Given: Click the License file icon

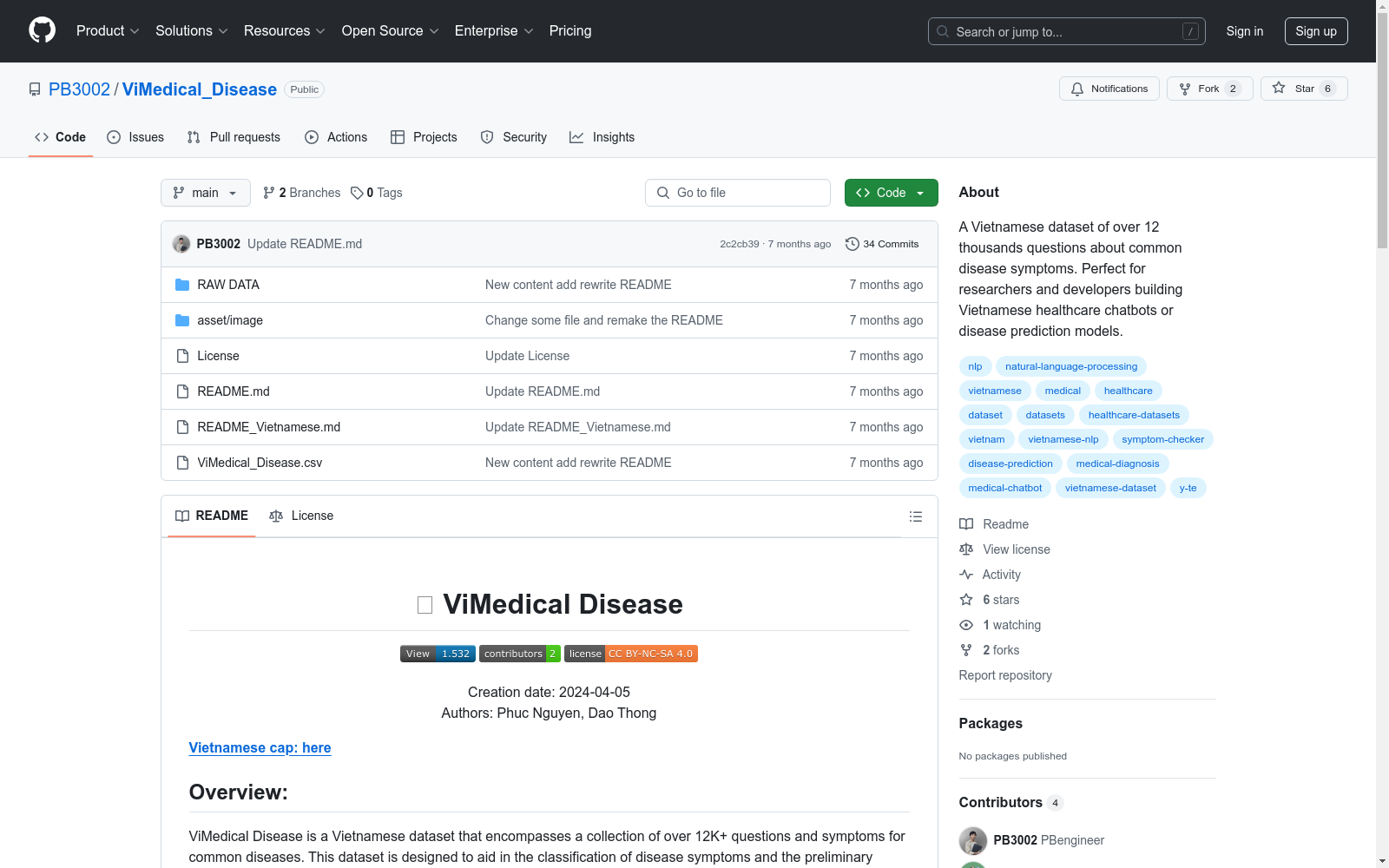Looking at the screenshot, I should tap(182, 356).
